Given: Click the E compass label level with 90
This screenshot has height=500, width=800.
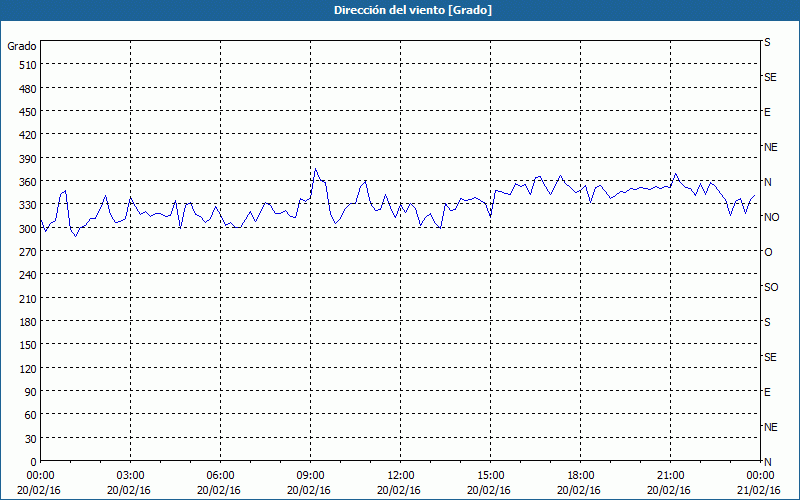Looking at the screenshot, I should [767, 392].
